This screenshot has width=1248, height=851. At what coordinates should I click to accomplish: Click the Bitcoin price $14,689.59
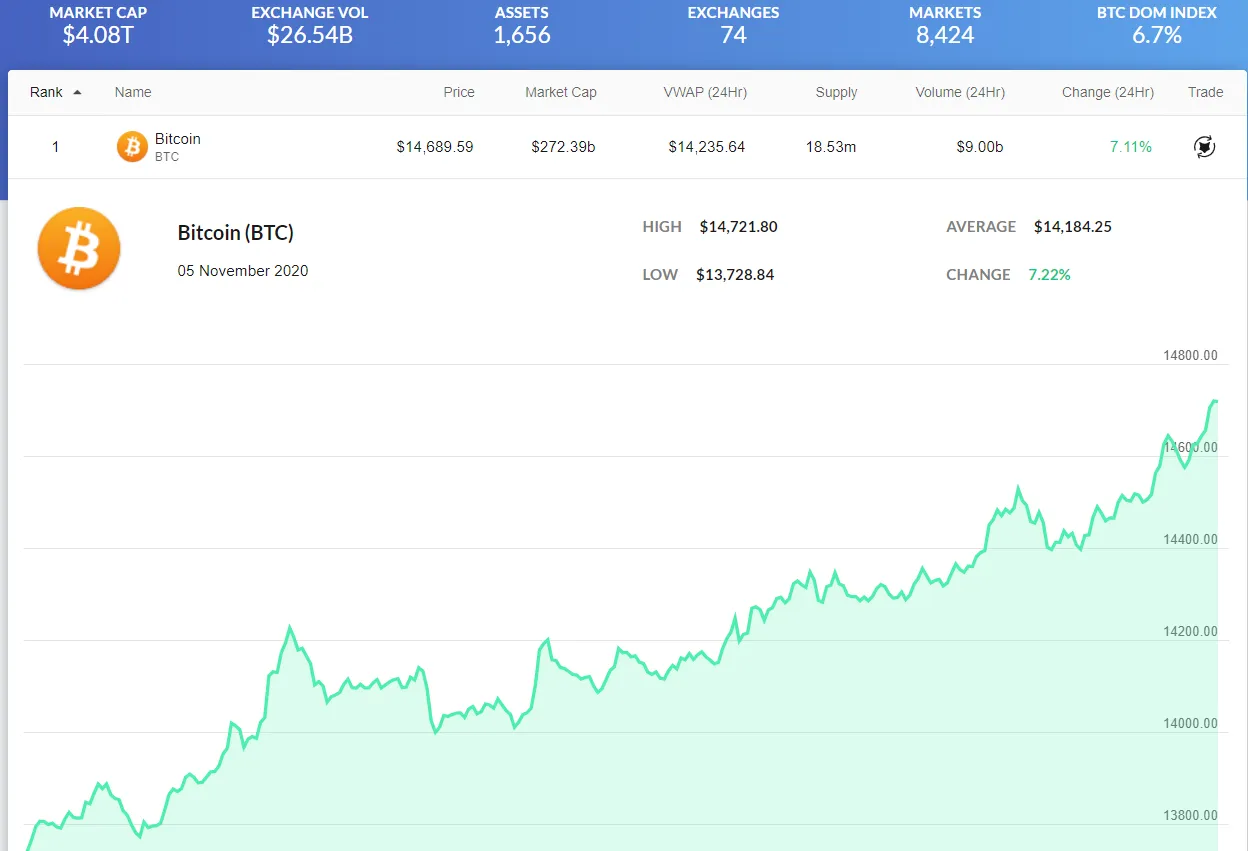click(x=435, y=147)
